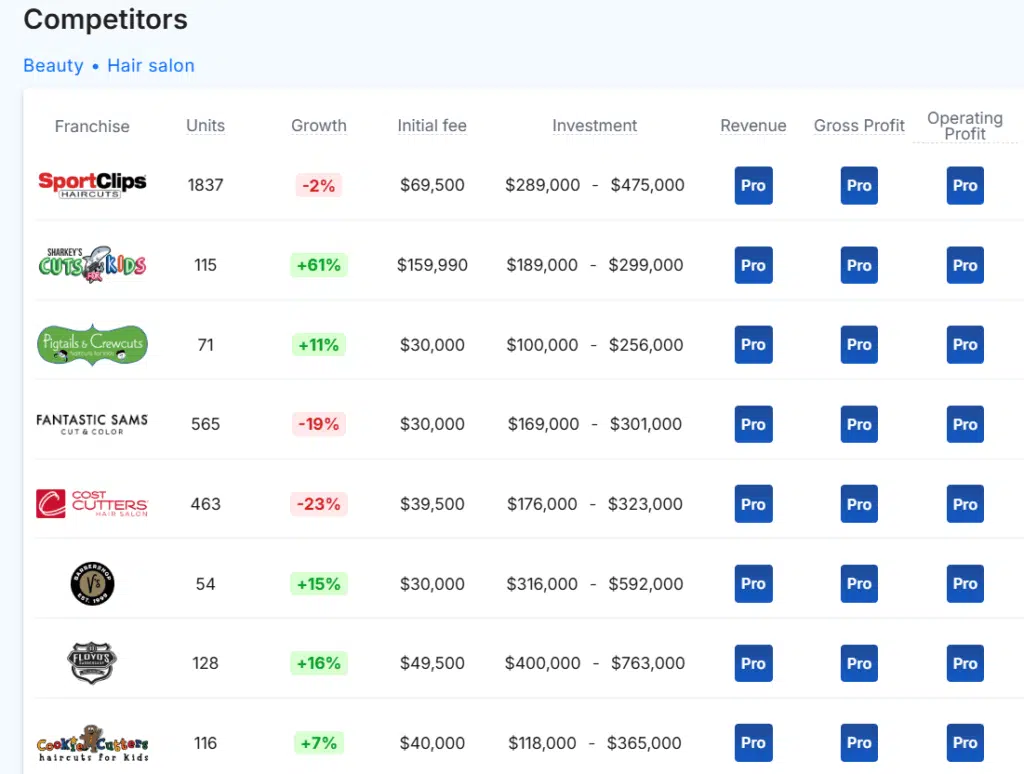This screenshot has height=774, width=1024.
Task: Open the Cost Cutters logo
Action: pyautogui.click(x=92, y=504)
